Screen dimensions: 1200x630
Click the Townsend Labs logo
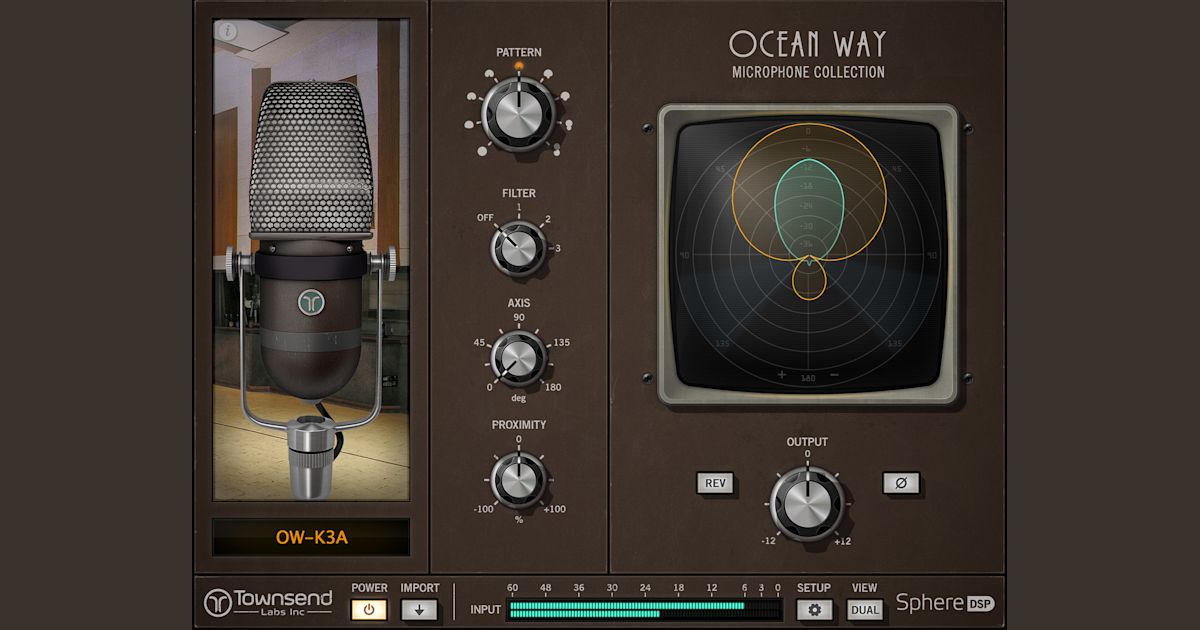click(268, 602)
